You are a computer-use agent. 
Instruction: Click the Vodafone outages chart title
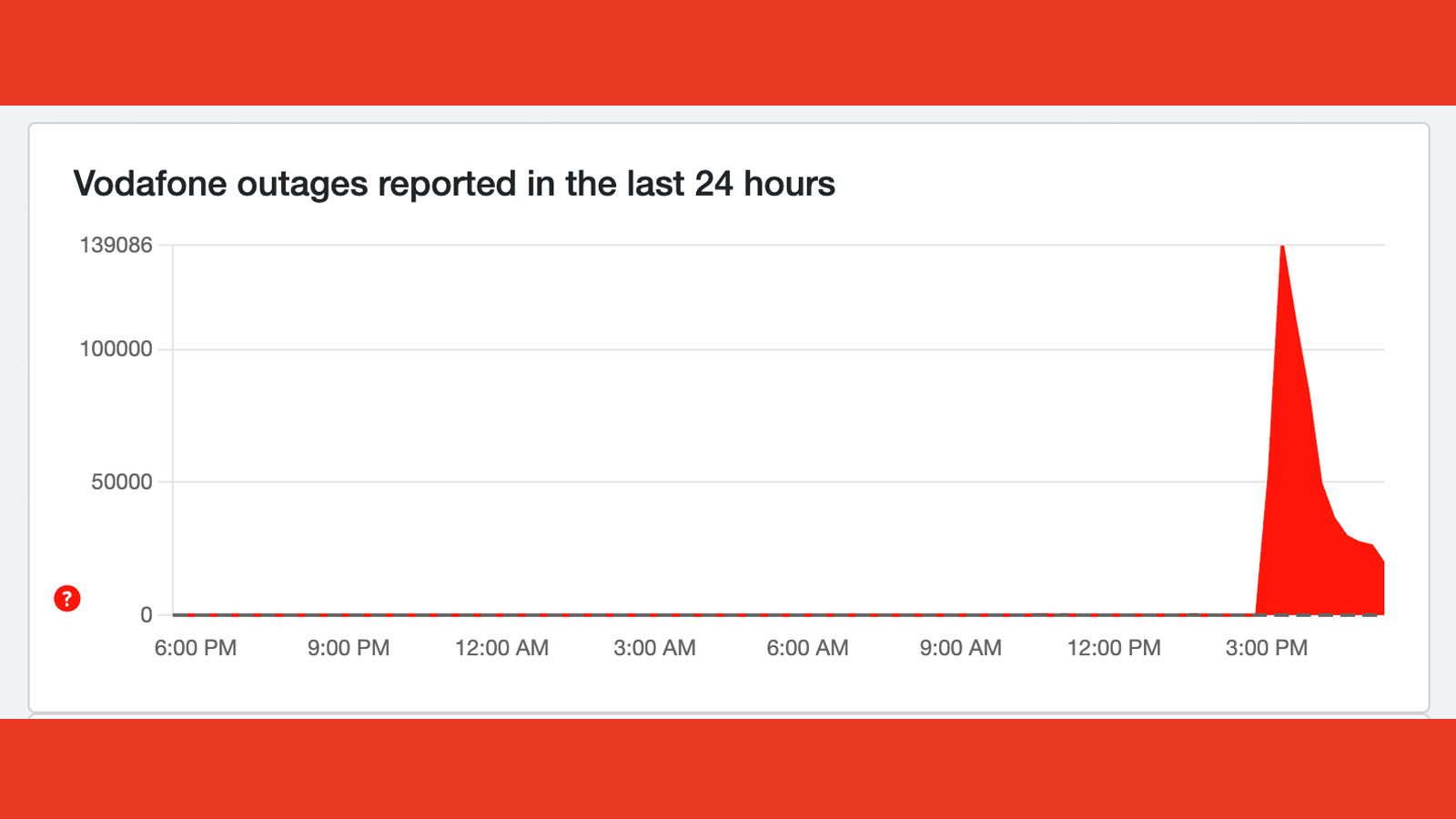pos(454,184)
